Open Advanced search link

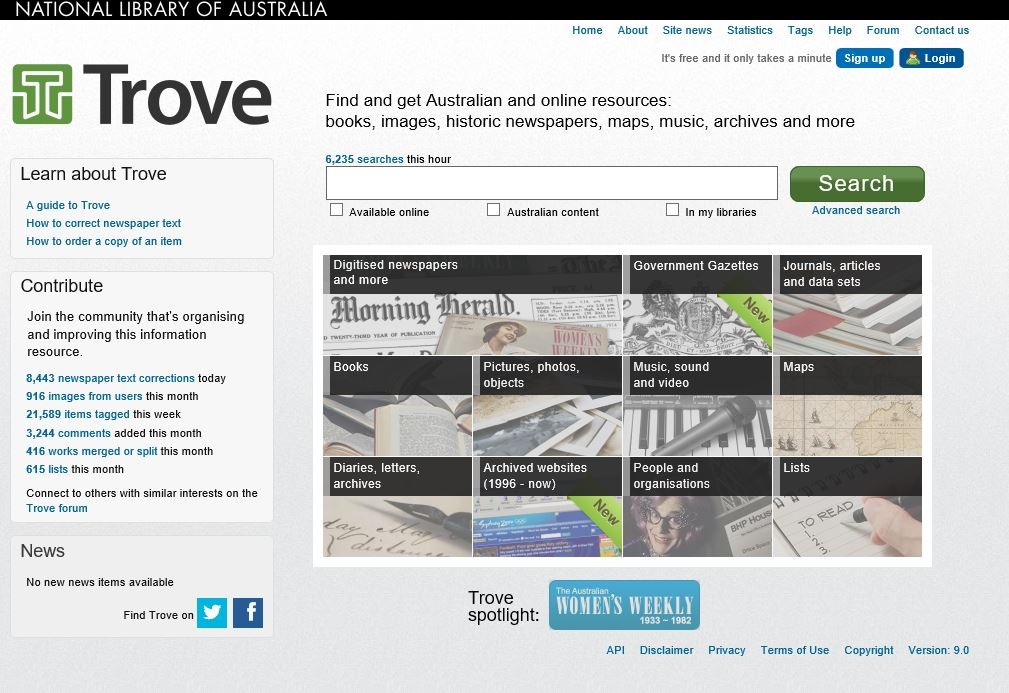[x=856, y=210]
